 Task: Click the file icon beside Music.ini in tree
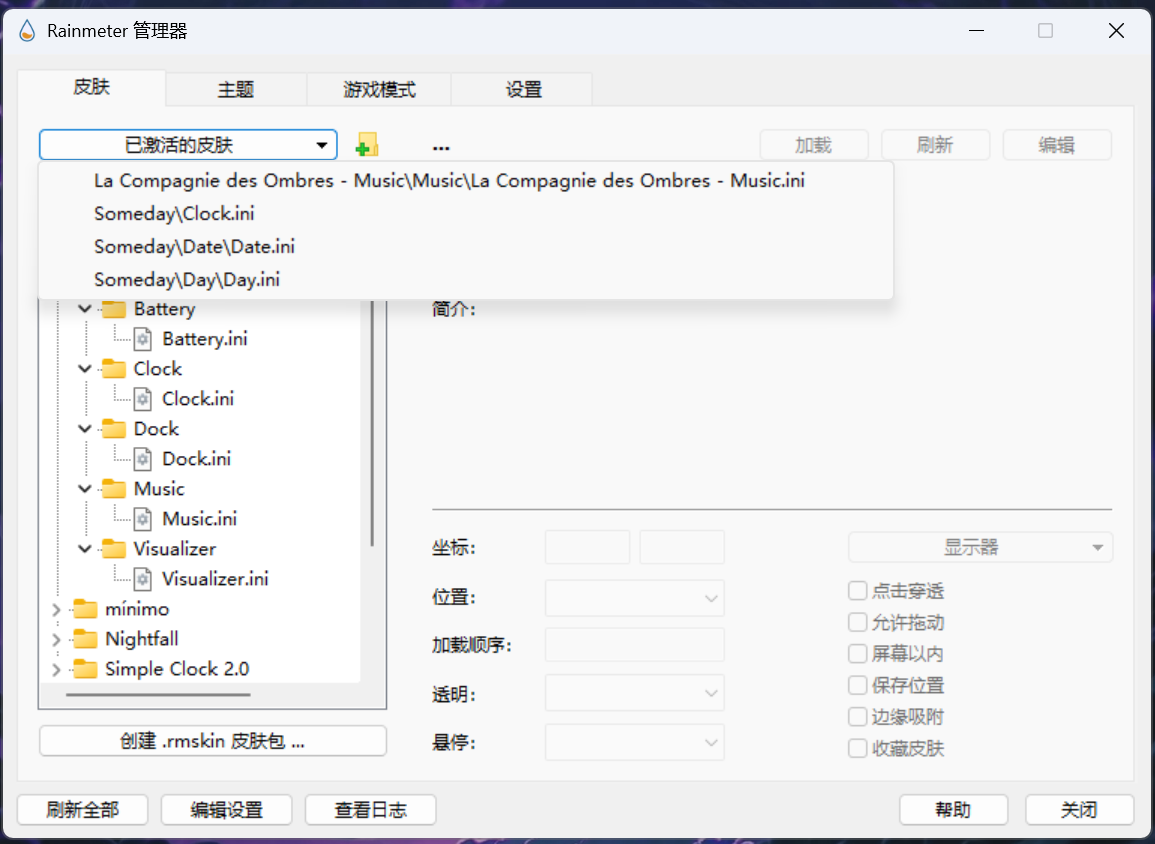point(143,518)
